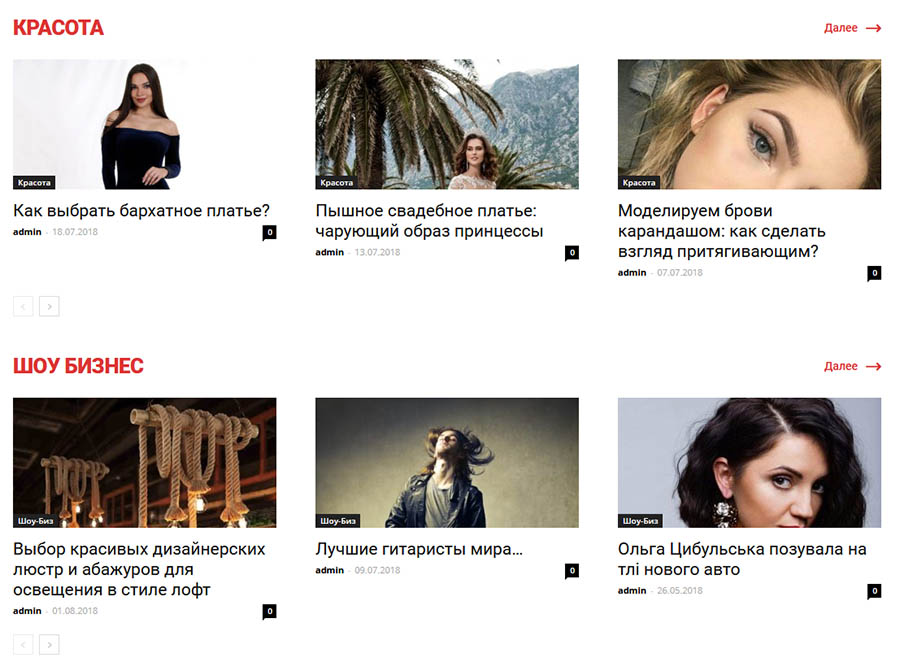Go to the previous page in the Красота section
The image size is (900, 662).
(x=23, y=307)
